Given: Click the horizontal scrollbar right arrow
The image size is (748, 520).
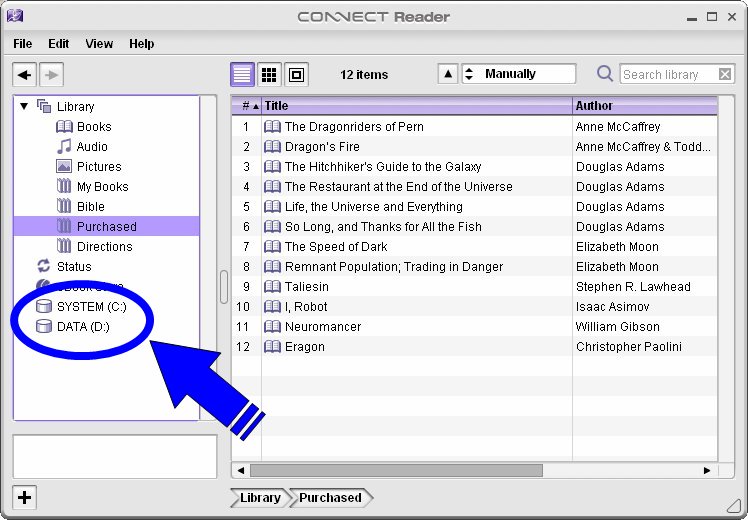Looking at the screenshot, I should coord(707,470).
